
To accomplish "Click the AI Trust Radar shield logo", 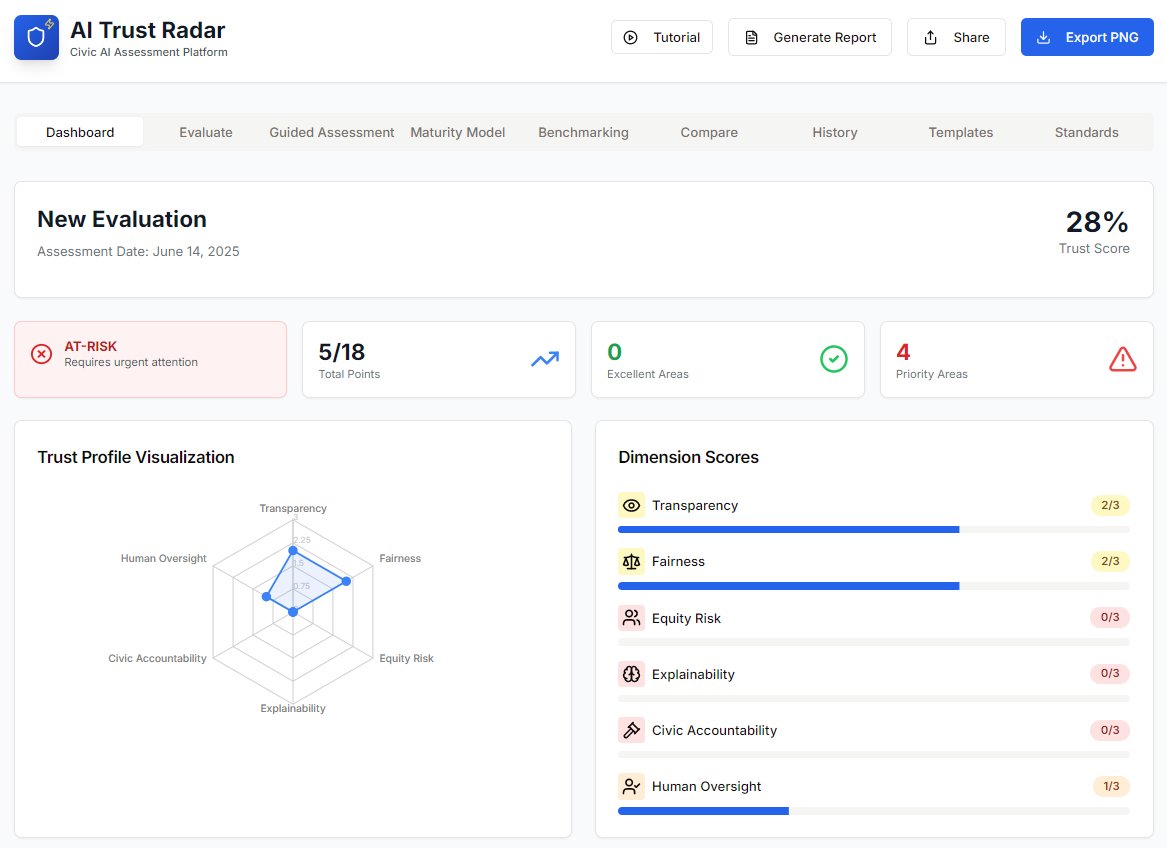I will point(36,37).
